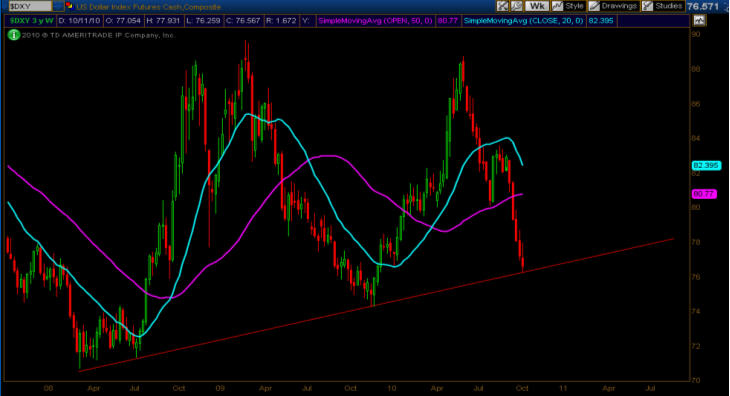Click the R: 1.672 range value
Image resolution: width=730 pixels, height=396 pixels.
[x=280, y=20]
